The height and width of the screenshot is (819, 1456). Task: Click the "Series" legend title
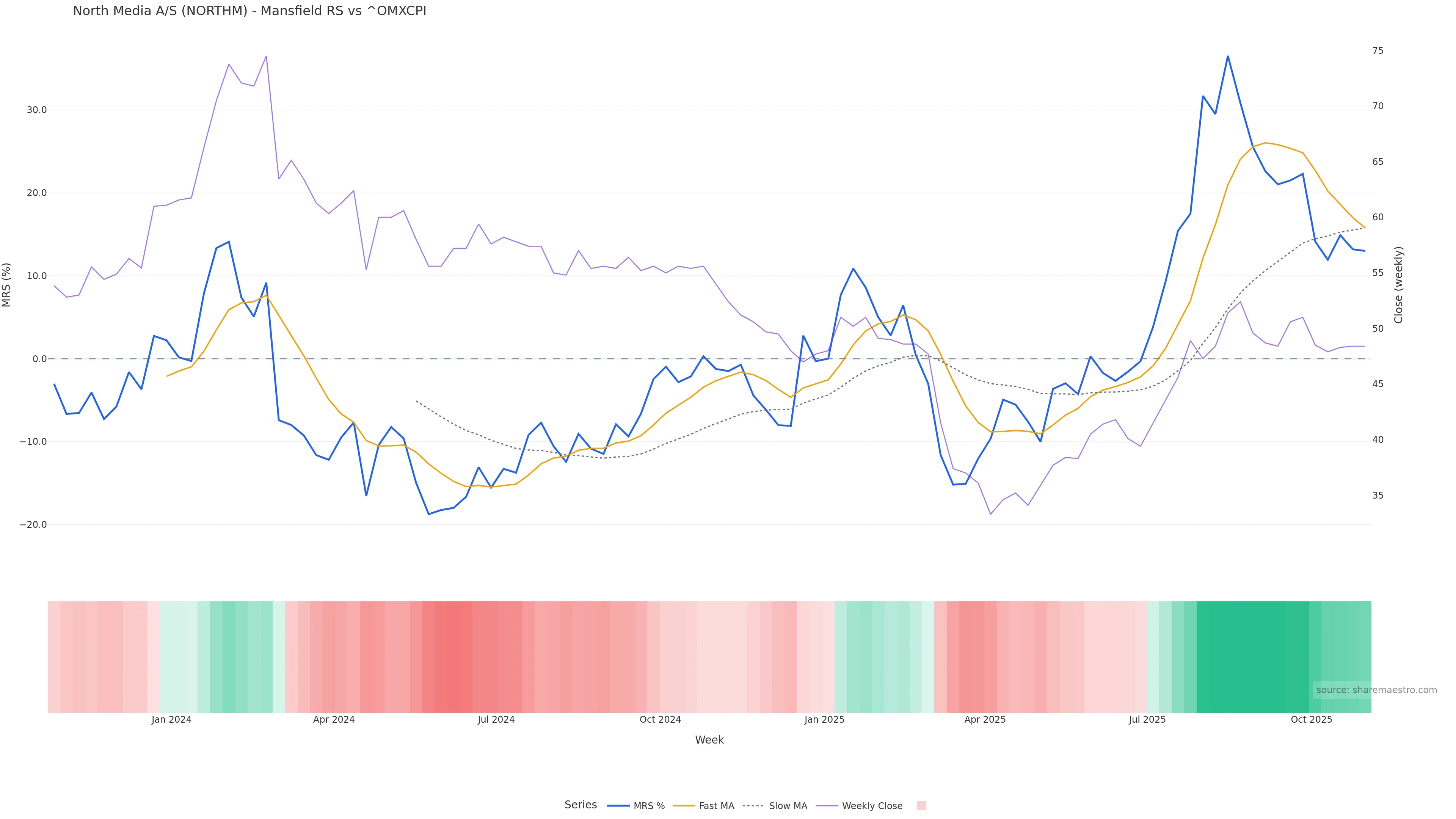581,805
